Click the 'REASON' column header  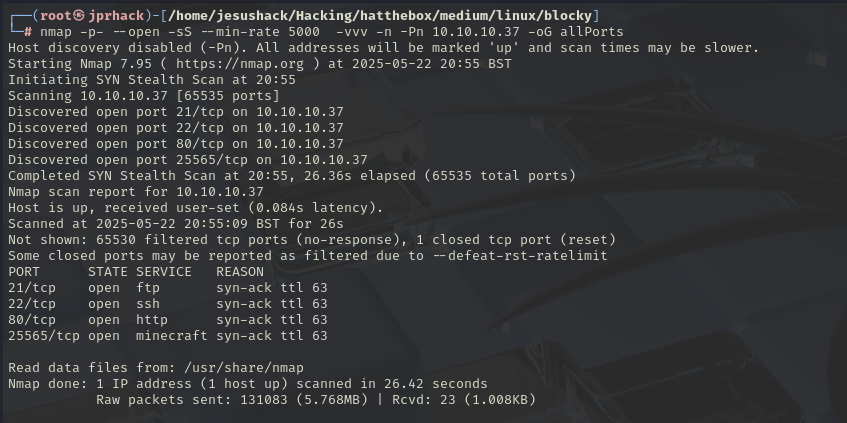240,272
